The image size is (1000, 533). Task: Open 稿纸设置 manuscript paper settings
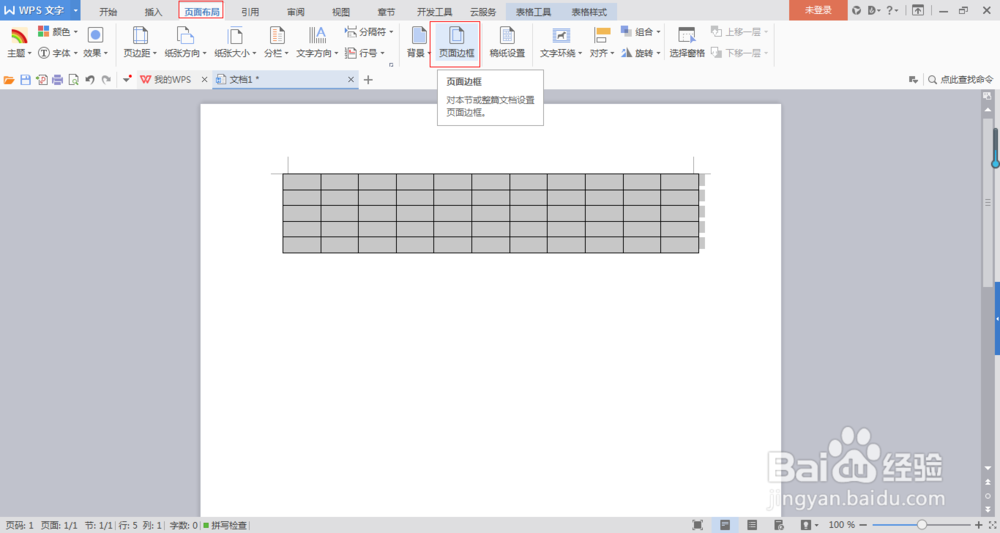[x=507, y=43]
